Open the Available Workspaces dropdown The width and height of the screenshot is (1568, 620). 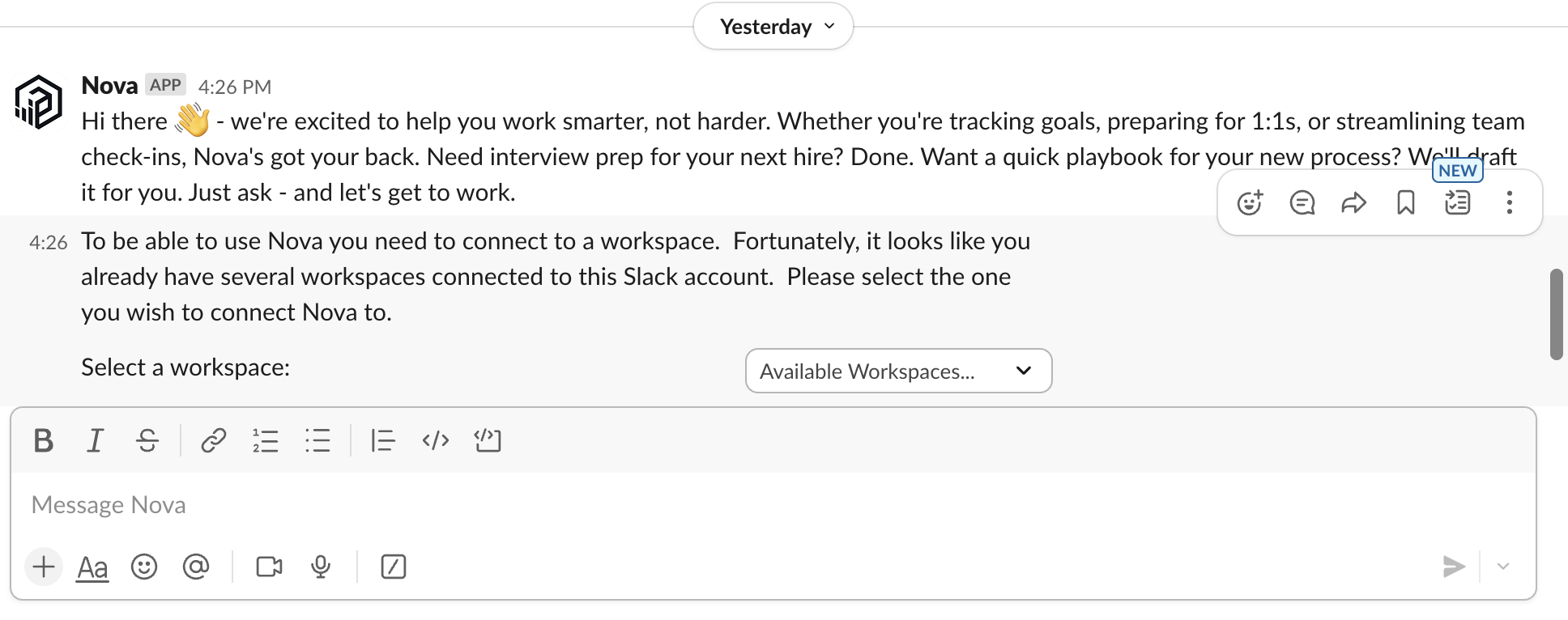coord(897,371)
